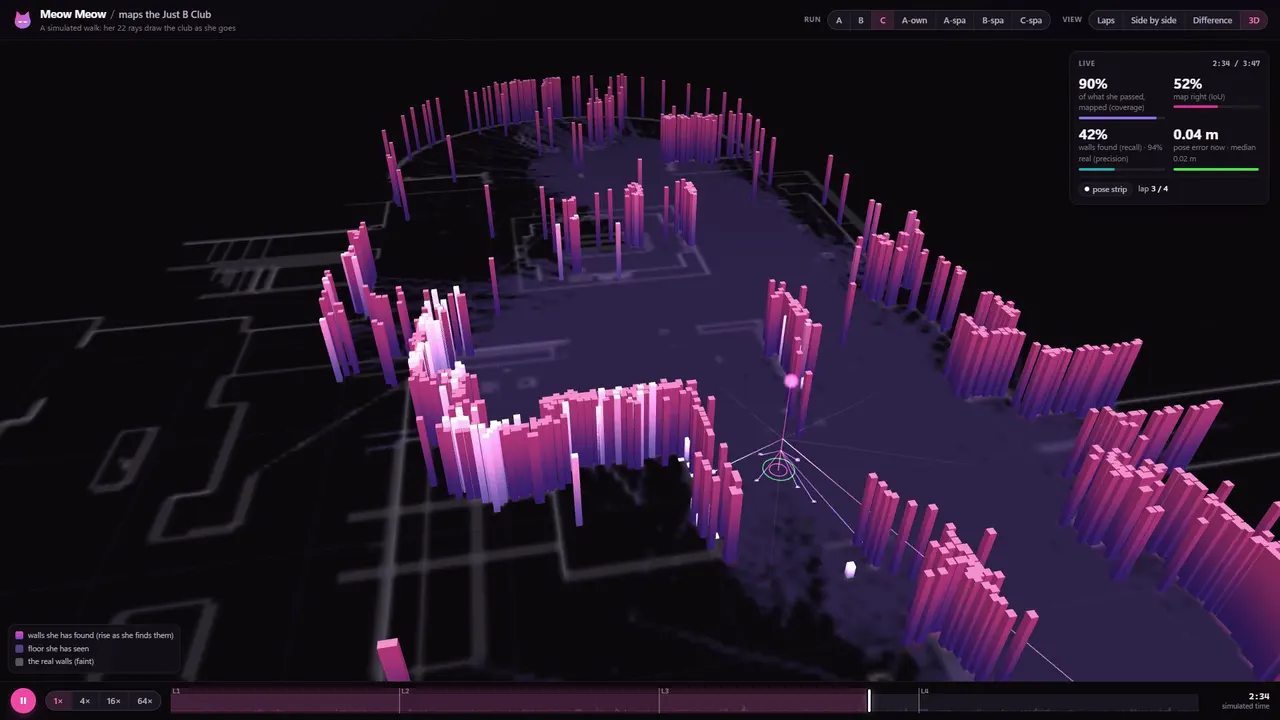Set playback speed to 16×
The height and width of the screenshot is (720, 1280).
point(114,701)
